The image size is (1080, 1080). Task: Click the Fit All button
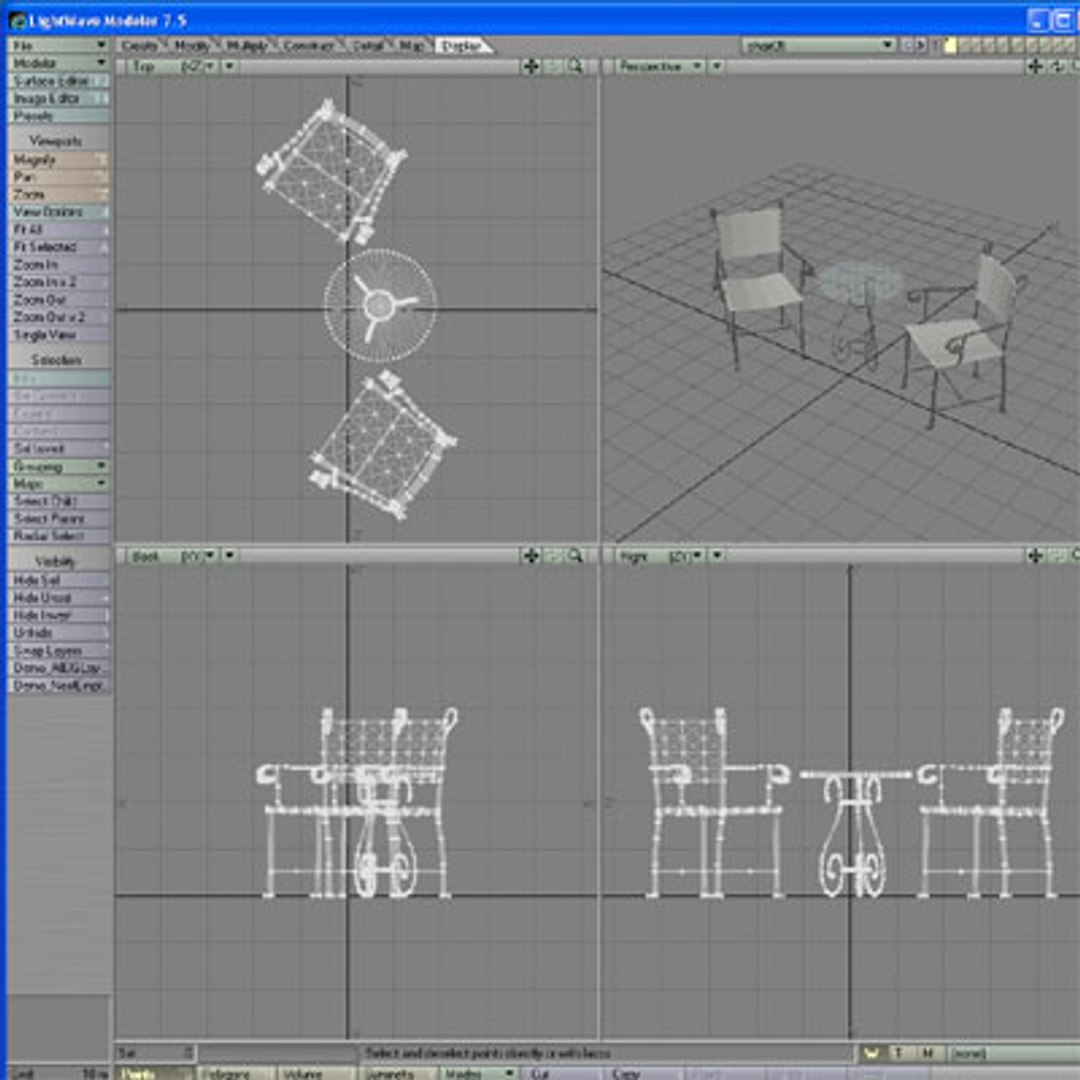pyautogui.click(x=59, y=229)
